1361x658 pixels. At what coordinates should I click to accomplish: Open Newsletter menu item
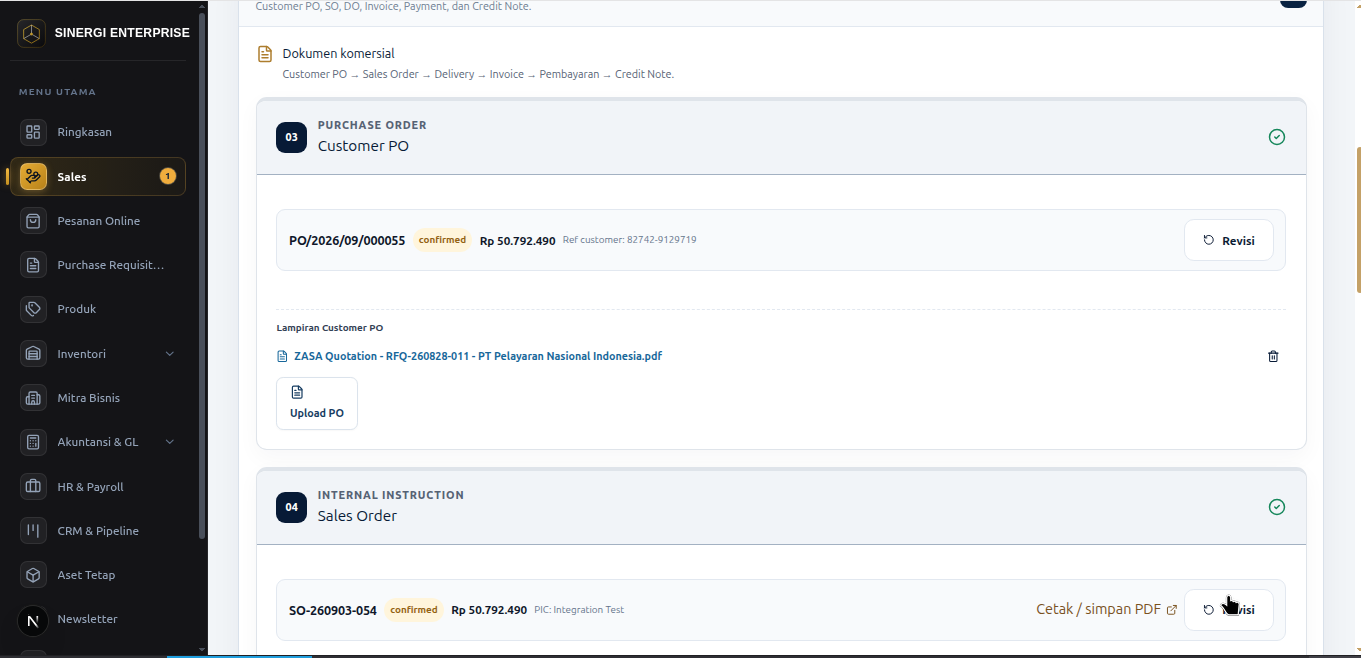click(98, 620)
